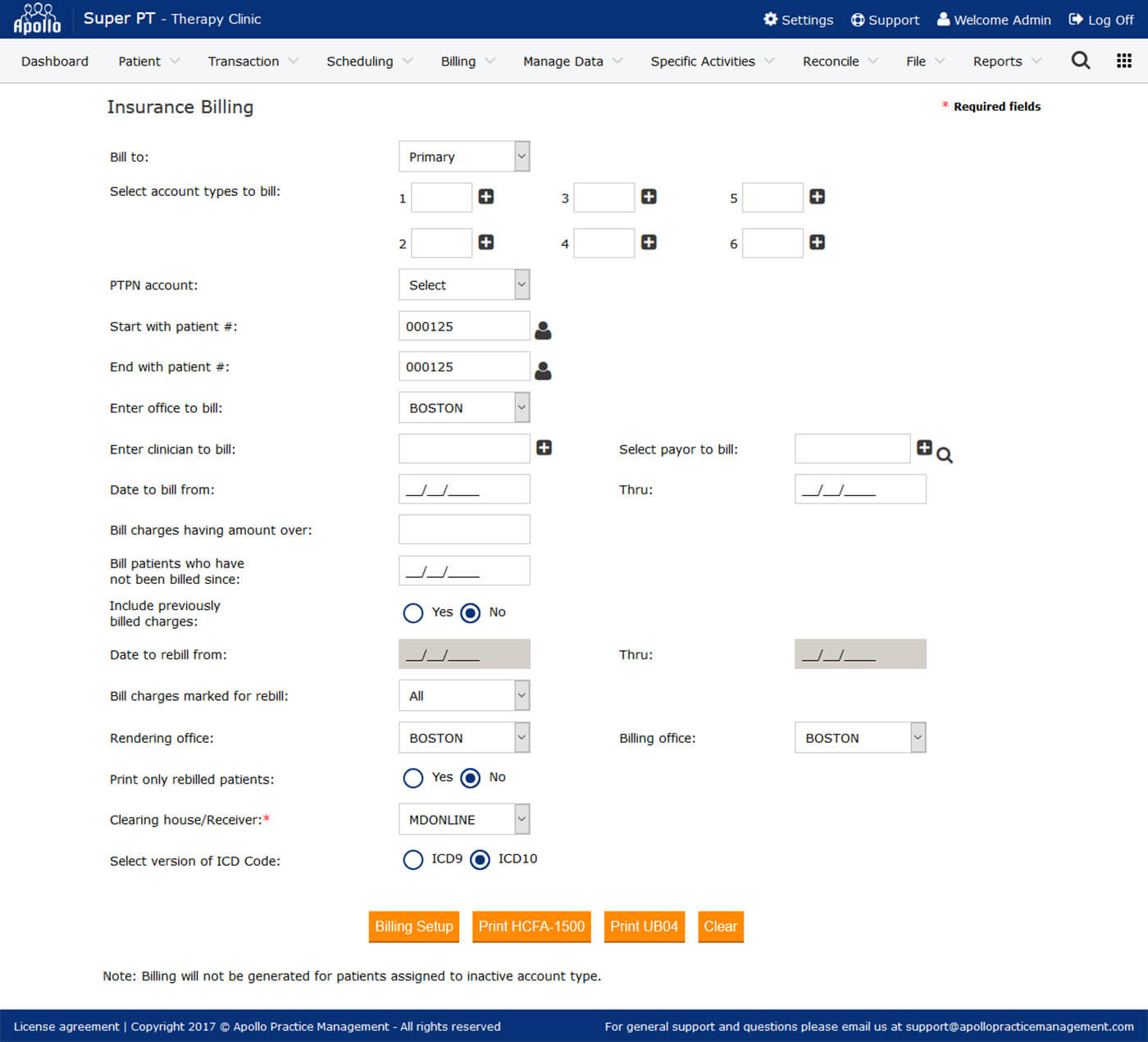
Task: Look up the start patient with person icon
Action: 543,330
